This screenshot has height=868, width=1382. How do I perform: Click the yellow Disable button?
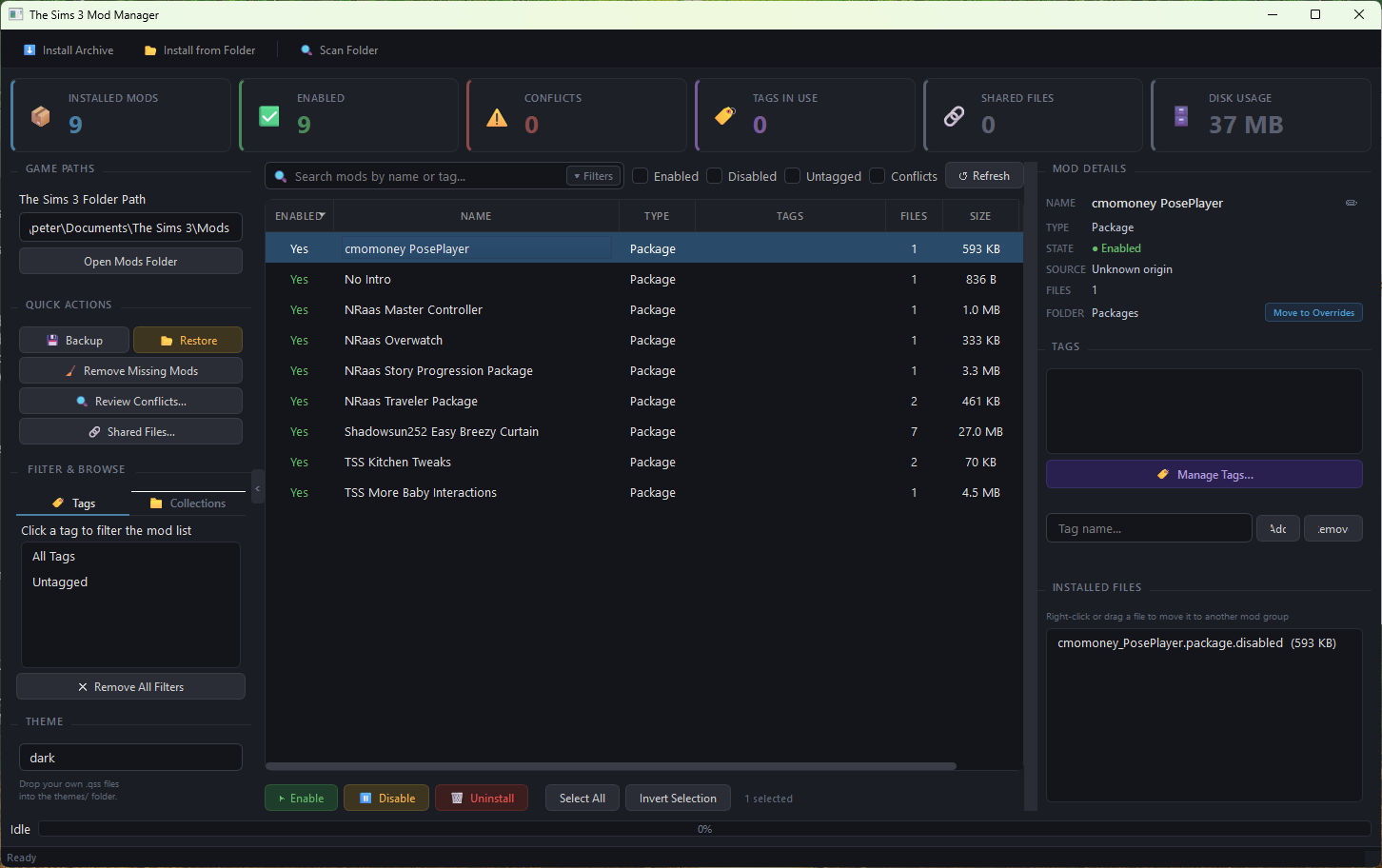pyautogui.click(x=386, y=799)
